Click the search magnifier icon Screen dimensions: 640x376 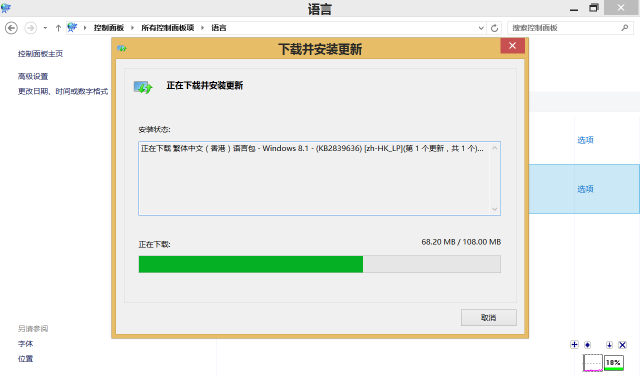click(x=624, y=28)
